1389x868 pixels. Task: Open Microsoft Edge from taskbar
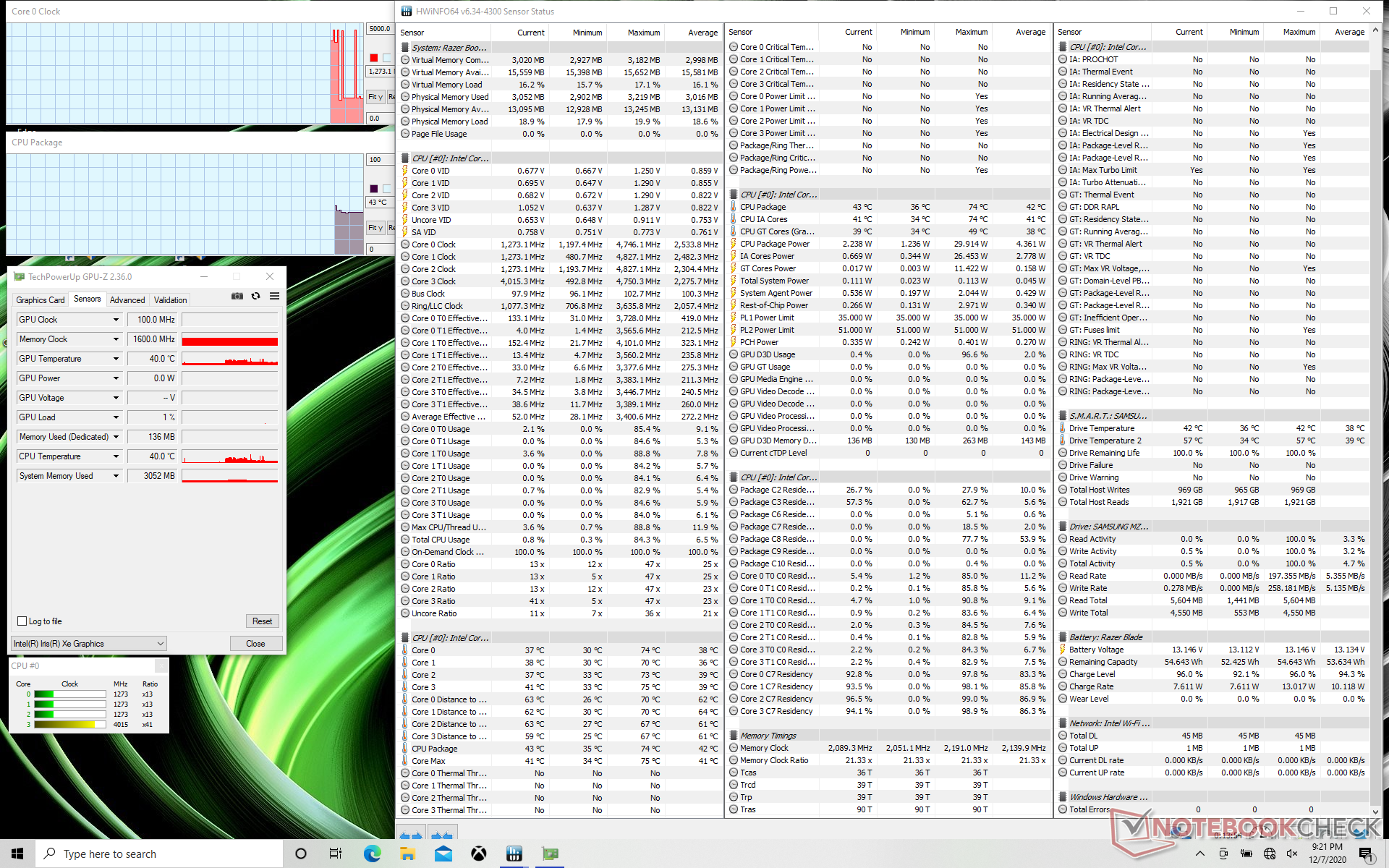point(372,854)
